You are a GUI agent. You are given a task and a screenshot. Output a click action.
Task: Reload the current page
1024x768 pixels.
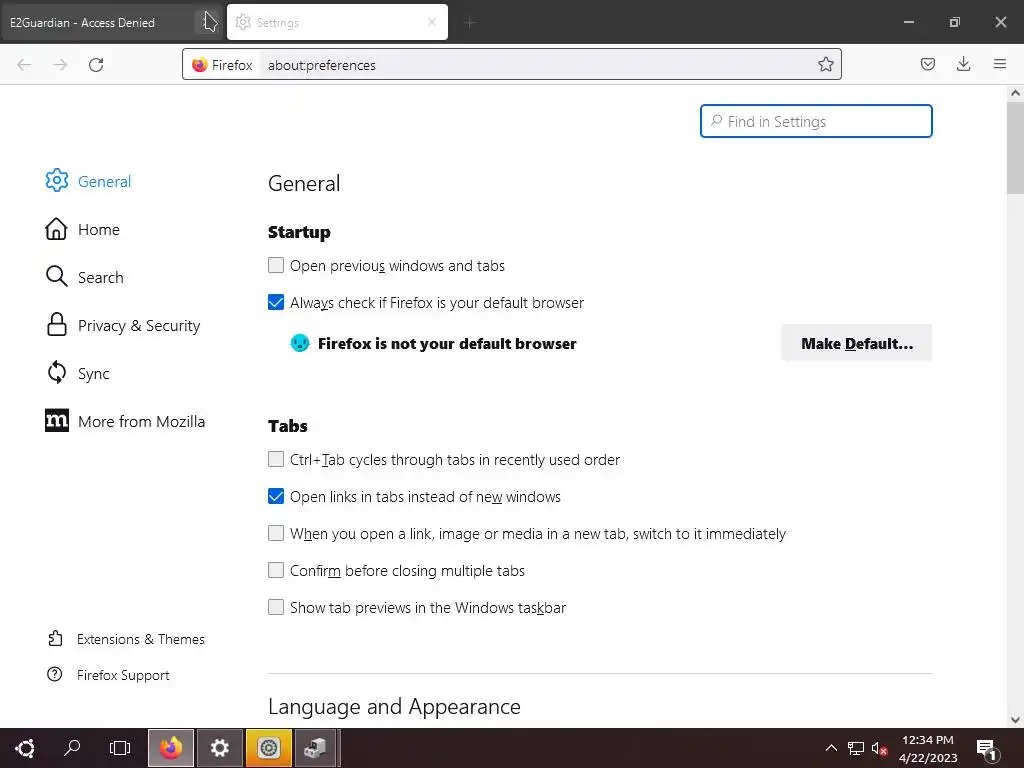click(96, 65)
